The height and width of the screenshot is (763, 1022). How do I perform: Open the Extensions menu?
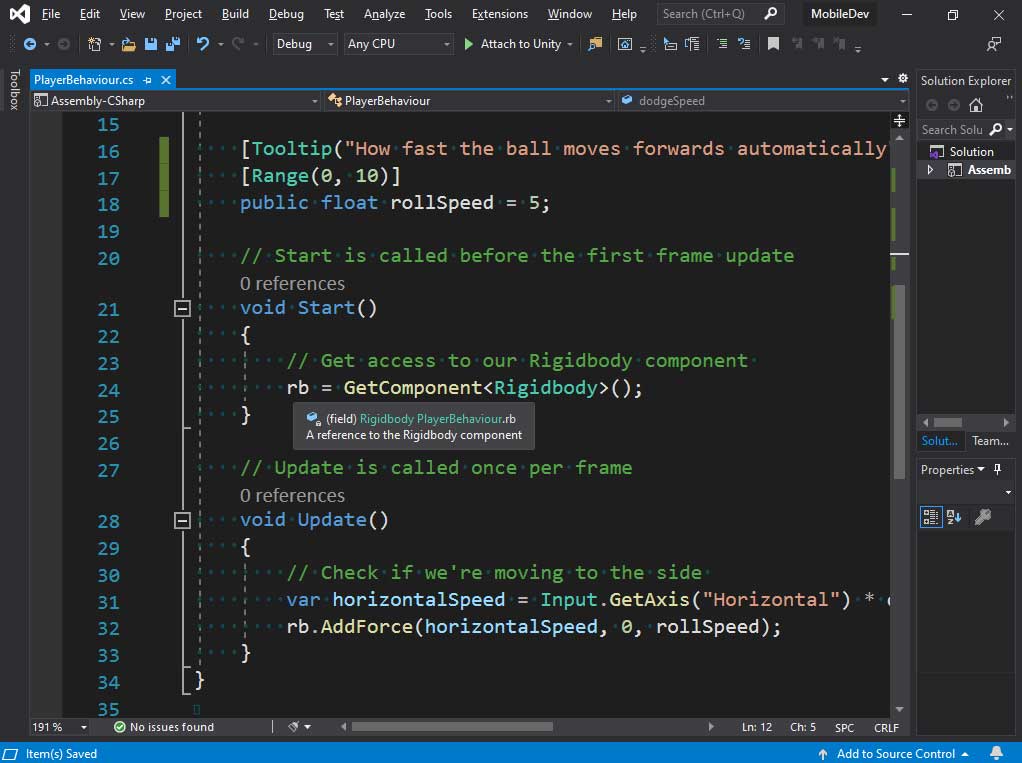[499, 14]
